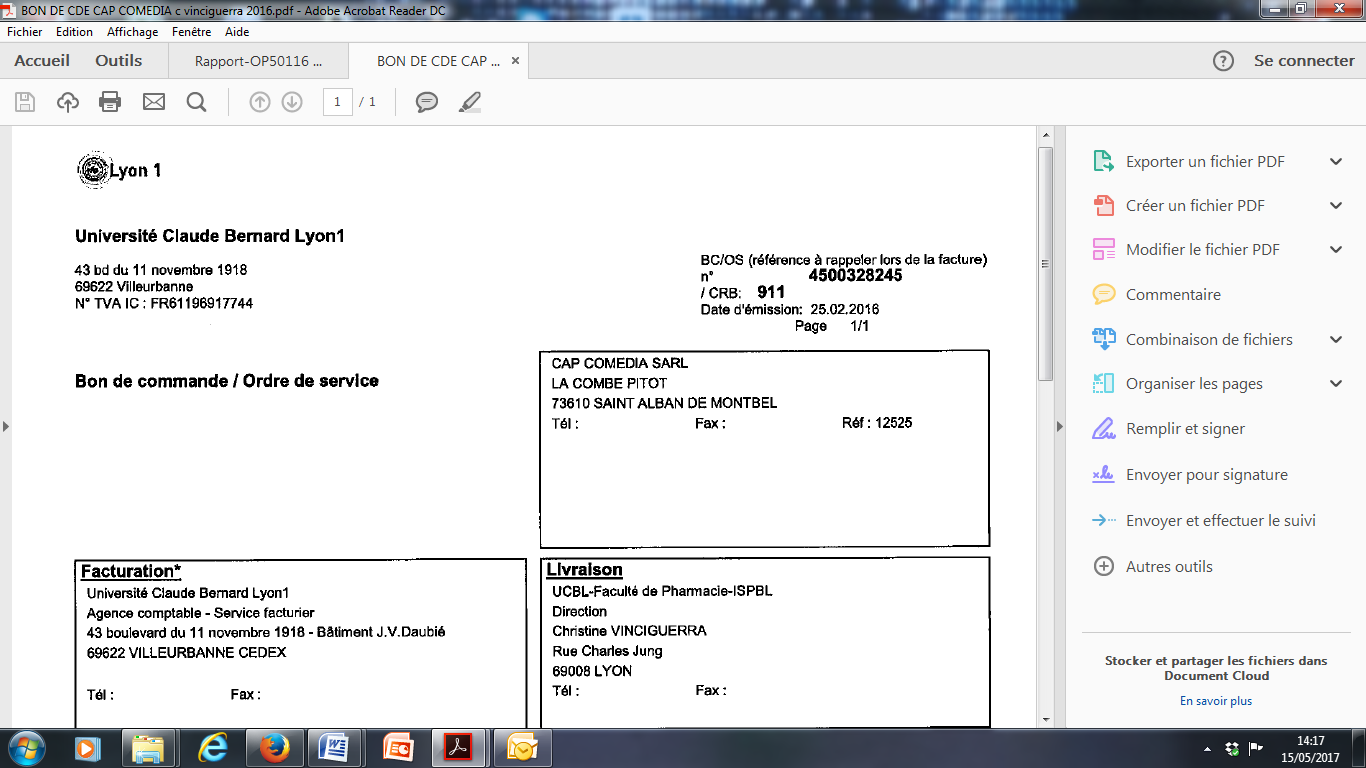This screenshot has width=1366, height=768.
Task: Click the CAP COMEDIA SARL text
Action: coord(620,363)
